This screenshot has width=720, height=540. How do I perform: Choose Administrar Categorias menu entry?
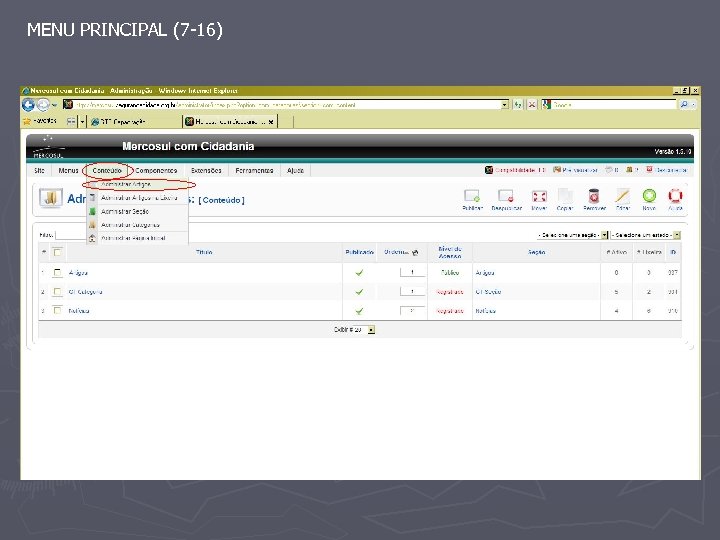137,225
